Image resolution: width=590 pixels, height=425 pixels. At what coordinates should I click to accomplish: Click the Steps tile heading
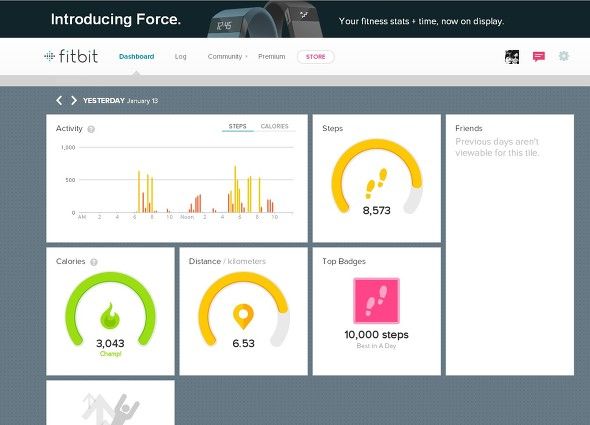333,128
